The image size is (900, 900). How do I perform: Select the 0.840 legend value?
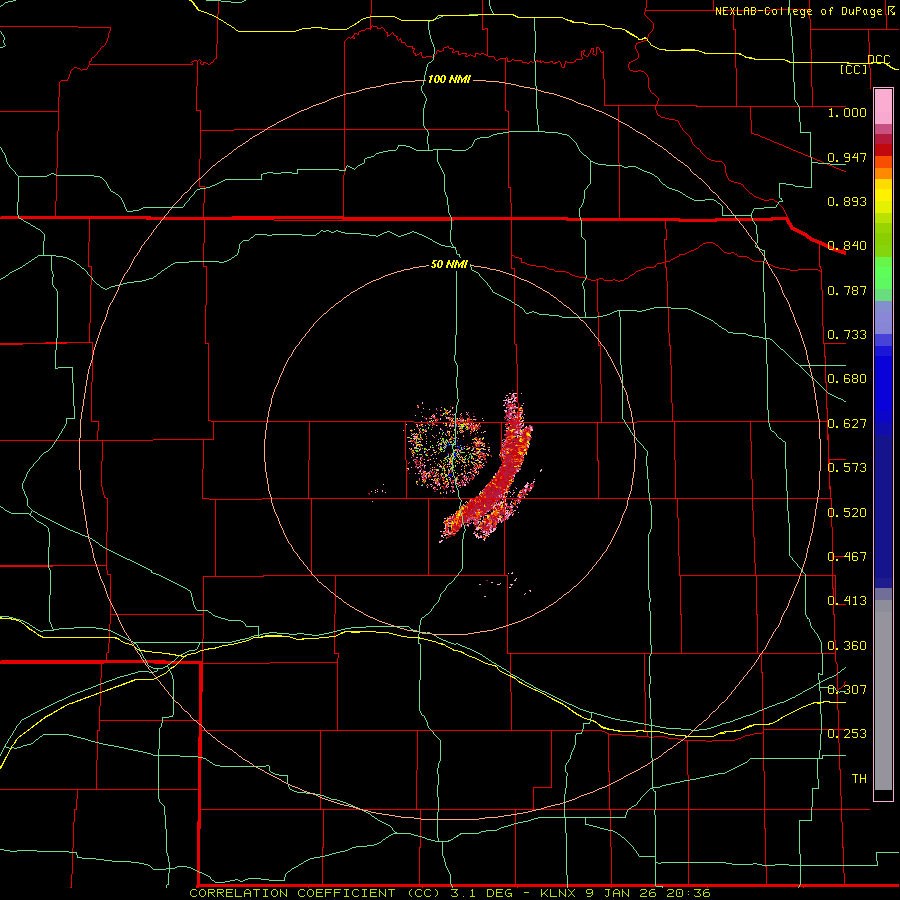click(x=847, y=246)
